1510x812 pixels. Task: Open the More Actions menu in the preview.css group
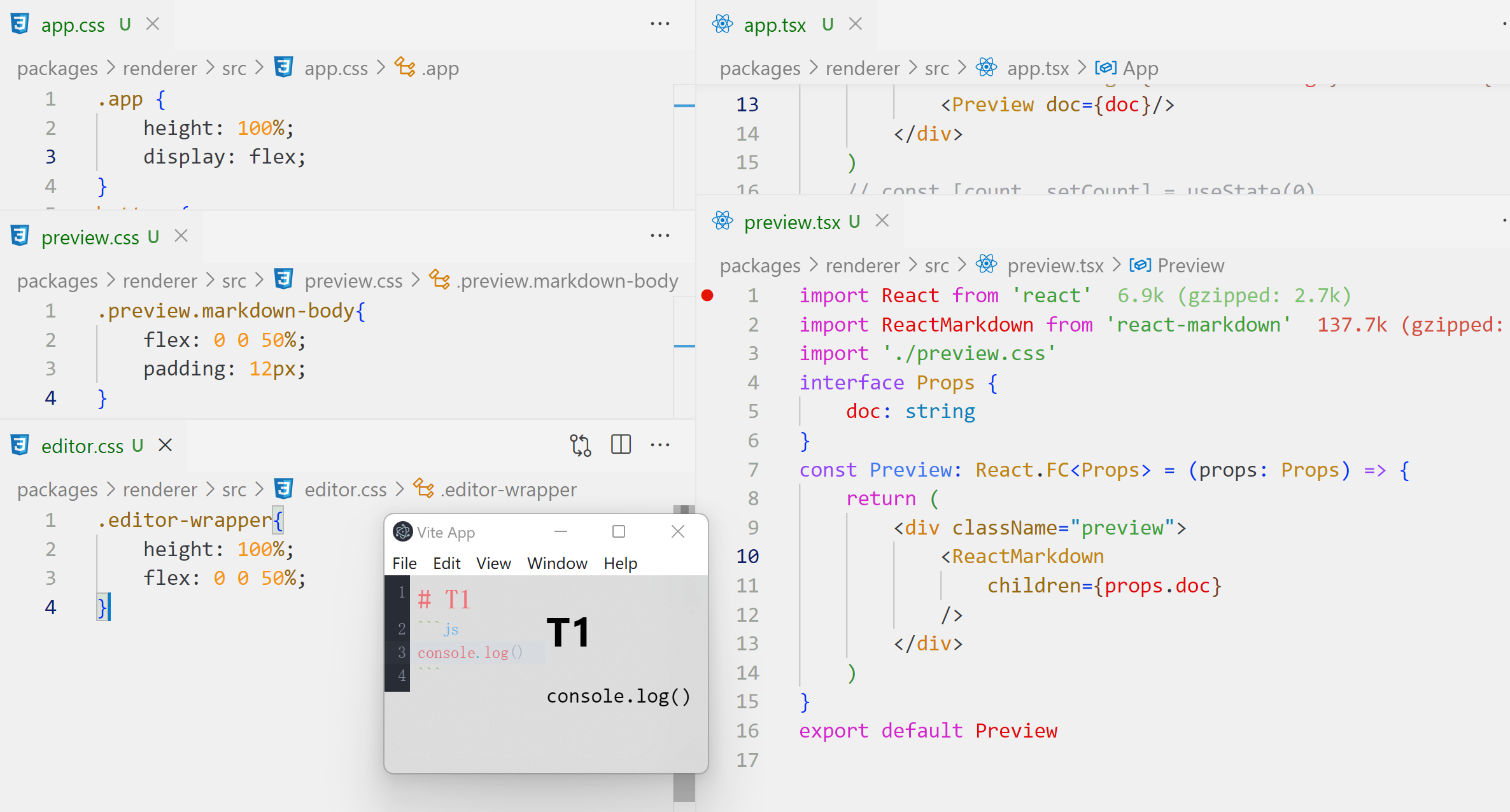point(660,236)
